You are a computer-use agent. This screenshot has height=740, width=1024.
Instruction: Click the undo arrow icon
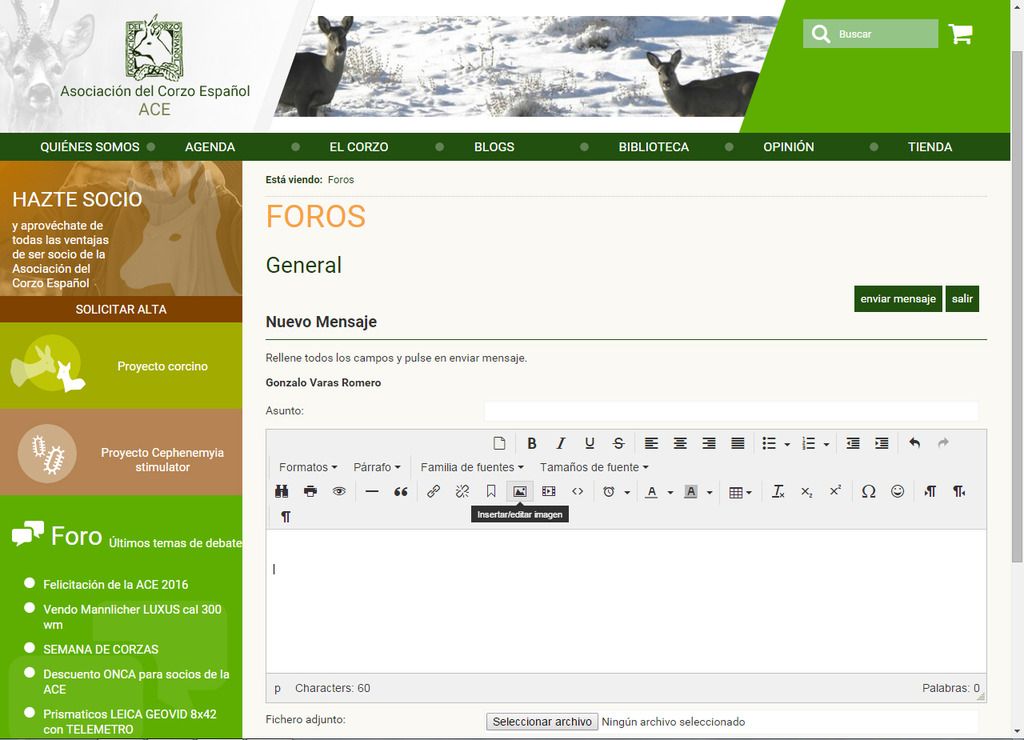click(914, 443)
